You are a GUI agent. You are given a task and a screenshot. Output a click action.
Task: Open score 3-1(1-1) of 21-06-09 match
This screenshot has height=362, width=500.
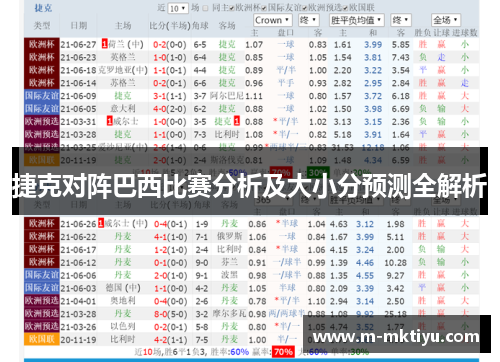pyautogui.click(x=170, y=96)
